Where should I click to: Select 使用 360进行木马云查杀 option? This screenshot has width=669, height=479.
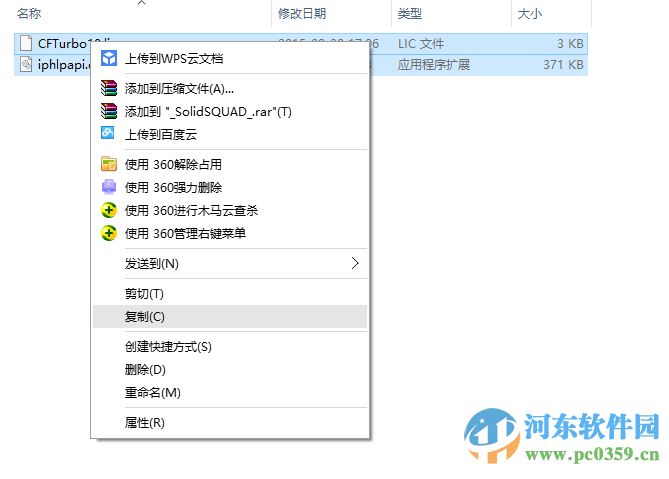click(x=230, y=210)
